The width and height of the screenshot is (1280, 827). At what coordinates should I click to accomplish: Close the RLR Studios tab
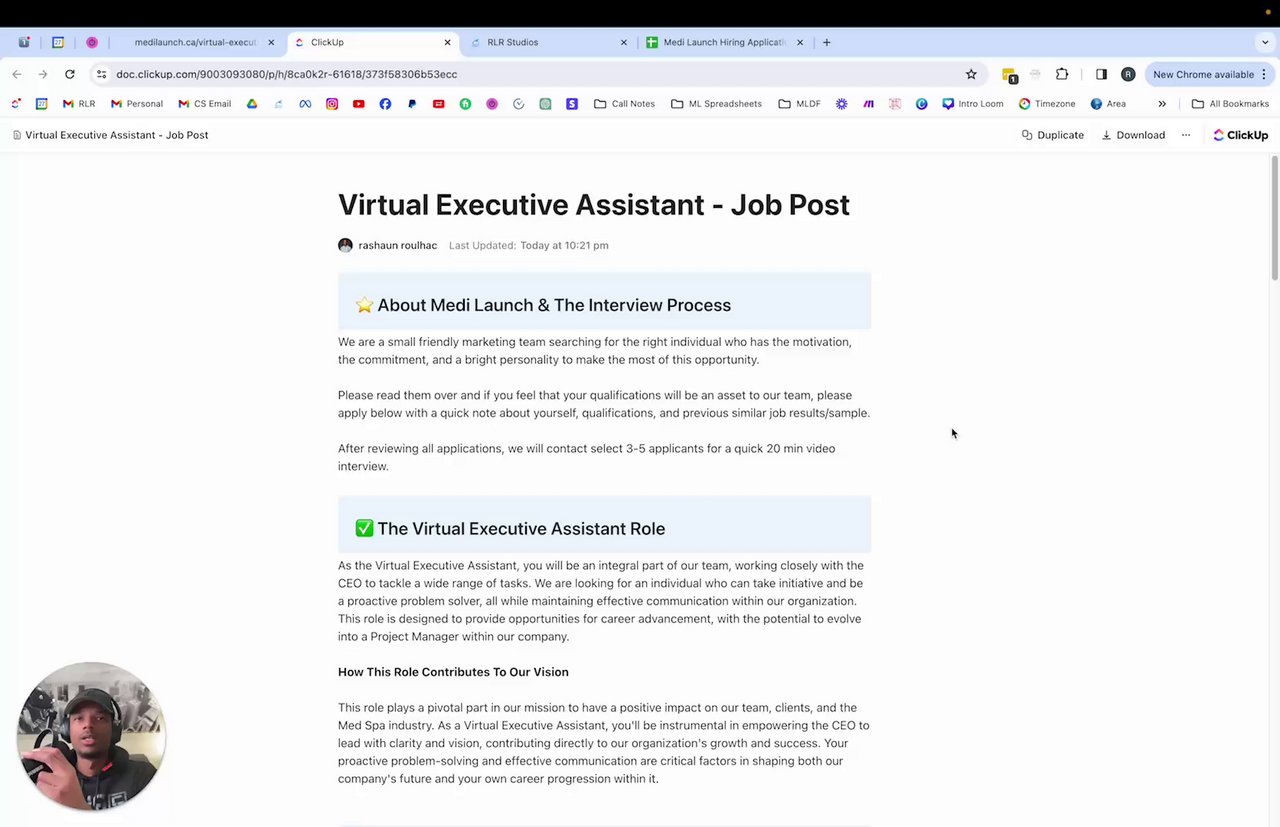click(624, 42)
